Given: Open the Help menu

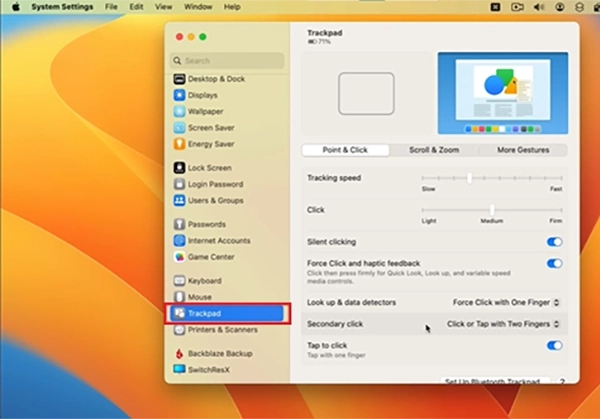Looking at the screenshot, I should (x=232, y=7).
